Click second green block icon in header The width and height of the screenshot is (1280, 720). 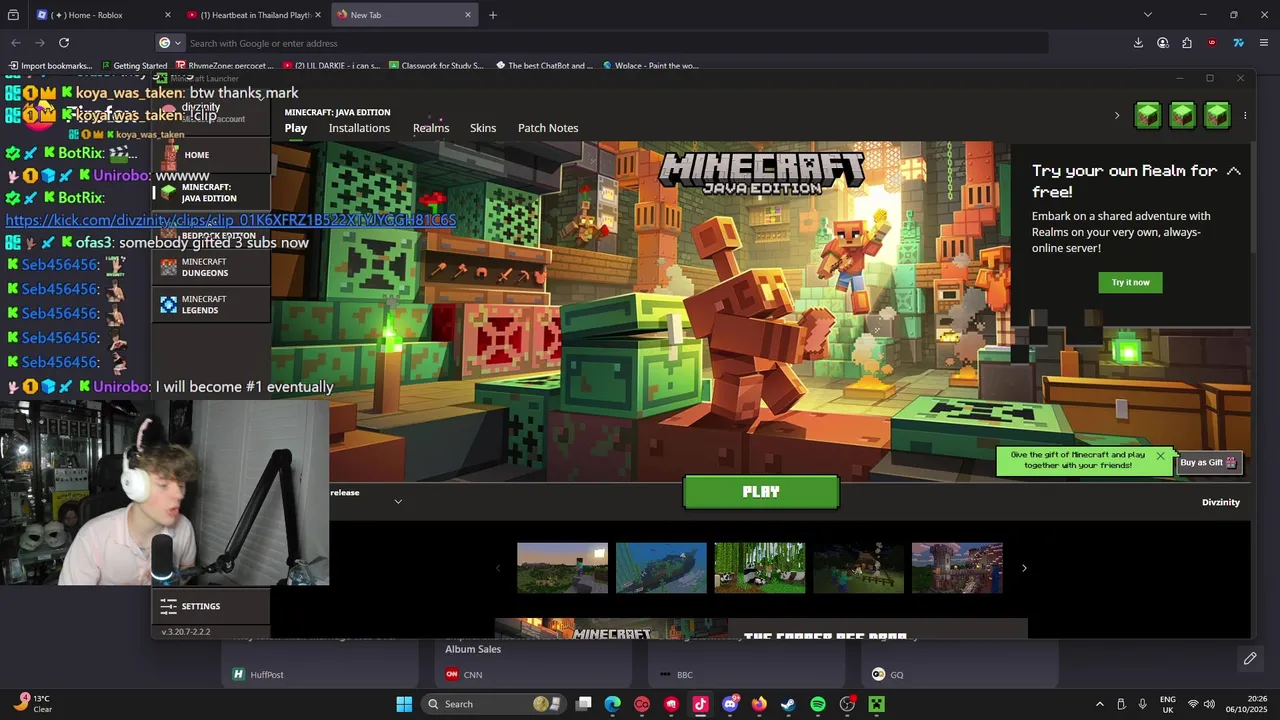[x=1182, y=115]
